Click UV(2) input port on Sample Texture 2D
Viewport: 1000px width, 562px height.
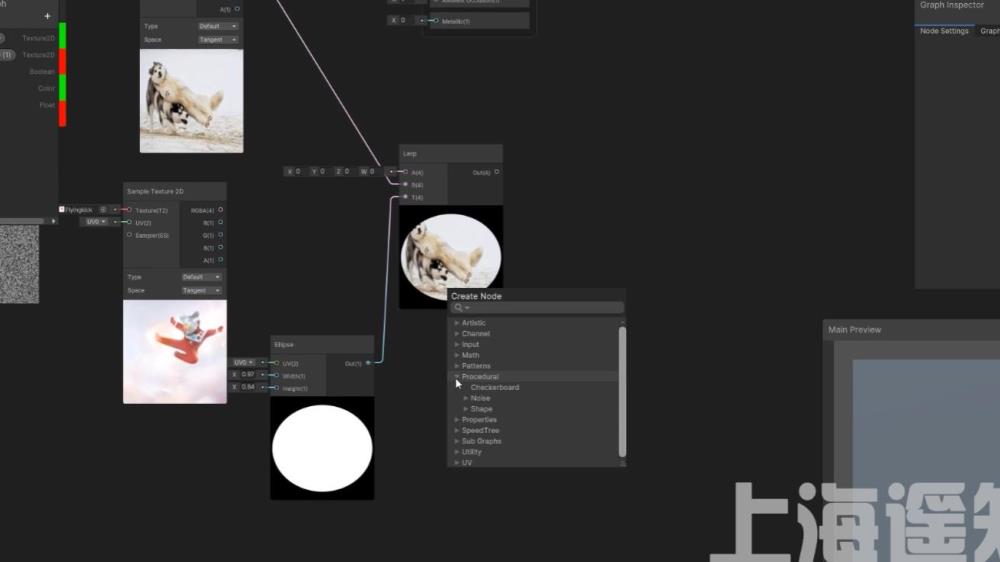point(129,222)
